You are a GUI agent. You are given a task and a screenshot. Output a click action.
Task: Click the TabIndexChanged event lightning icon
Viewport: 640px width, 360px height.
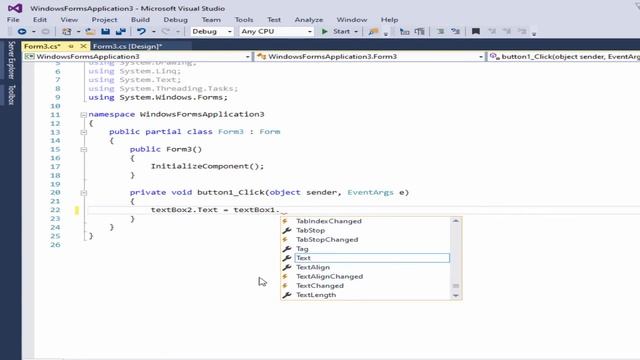click(x=286, y=221)
